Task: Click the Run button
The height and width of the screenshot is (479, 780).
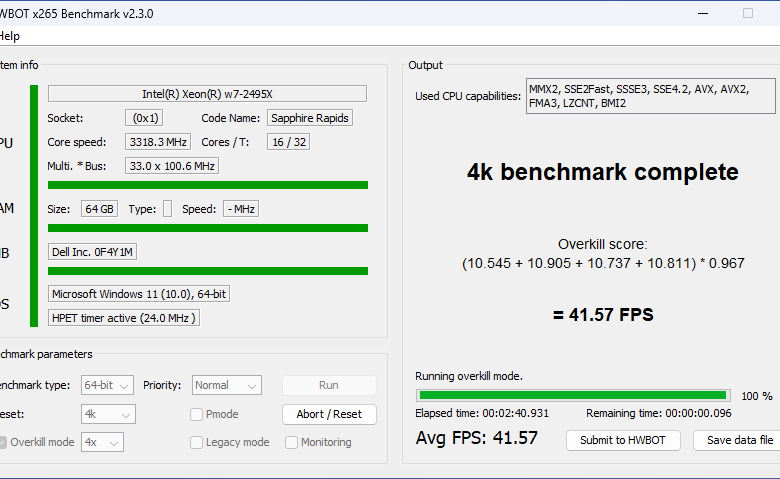Action: [329, 385]
